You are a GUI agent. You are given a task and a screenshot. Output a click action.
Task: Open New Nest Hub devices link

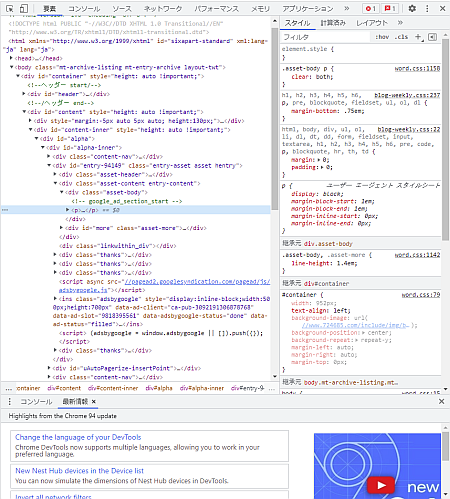pyautogui.click(x=79, y=471)
